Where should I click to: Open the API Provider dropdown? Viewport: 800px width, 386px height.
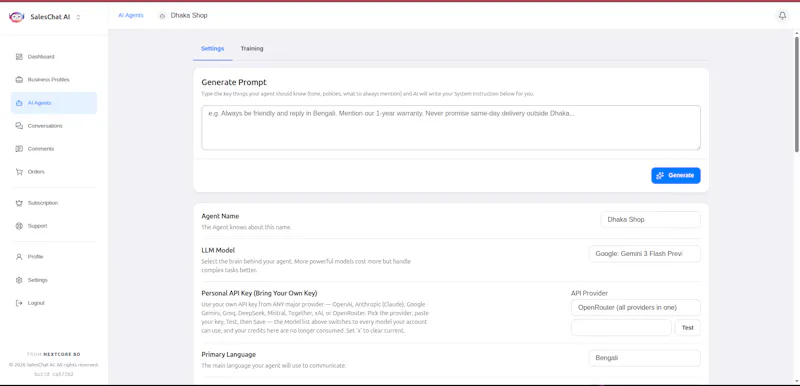[x=636, y=307]
